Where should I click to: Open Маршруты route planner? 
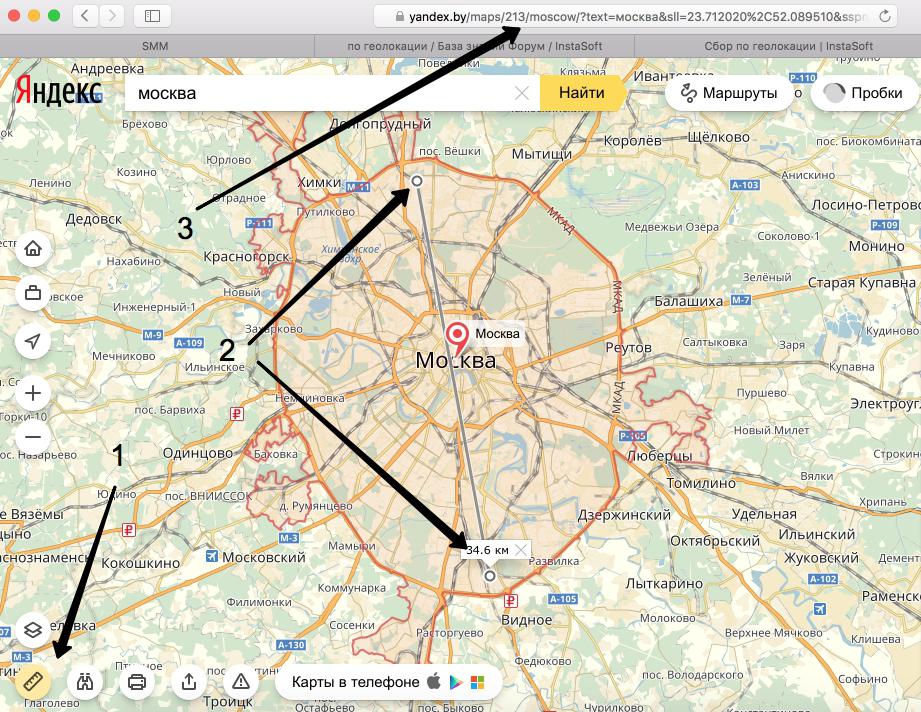pos(729,93)
